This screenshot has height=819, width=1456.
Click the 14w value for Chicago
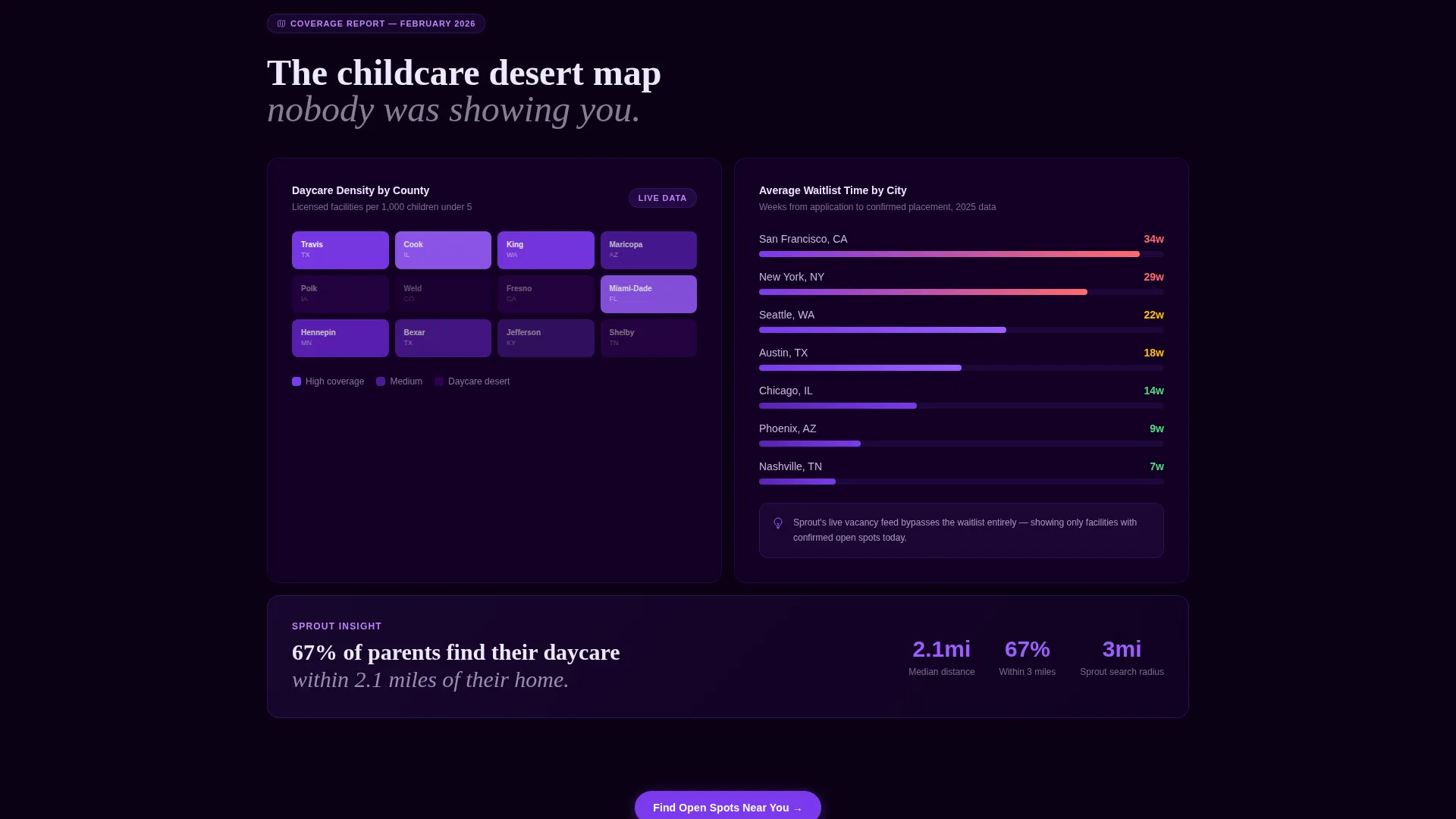tap(1153, 391)
